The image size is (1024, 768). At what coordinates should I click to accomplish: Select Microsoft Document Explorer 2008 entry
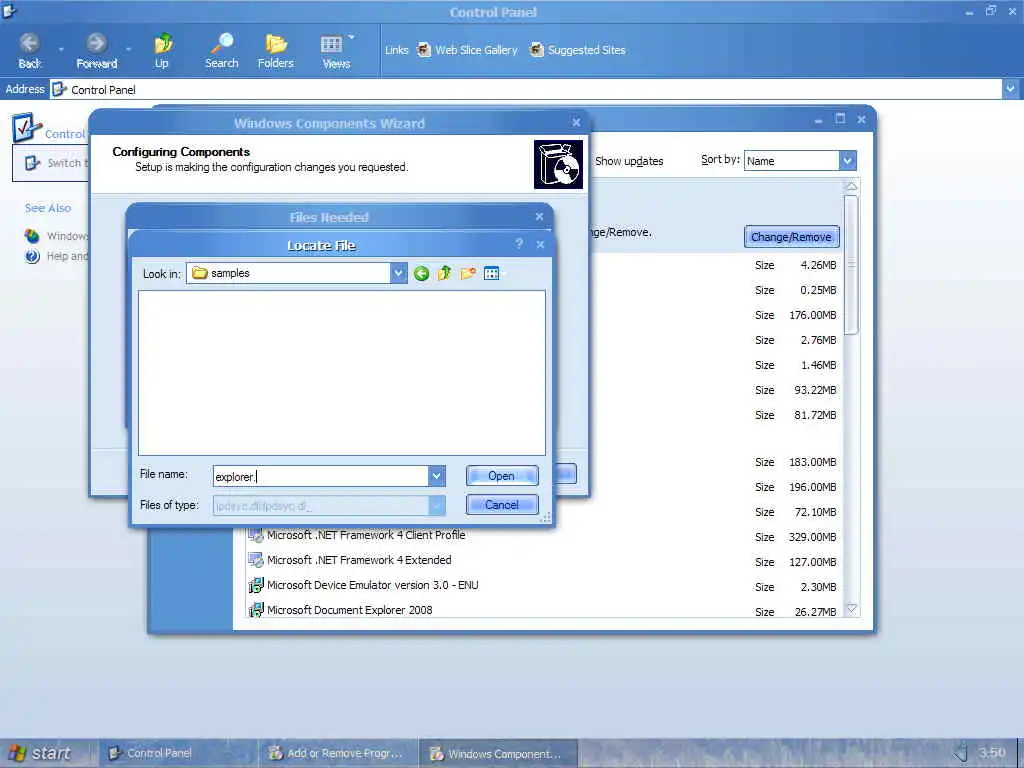coord(349,609)
